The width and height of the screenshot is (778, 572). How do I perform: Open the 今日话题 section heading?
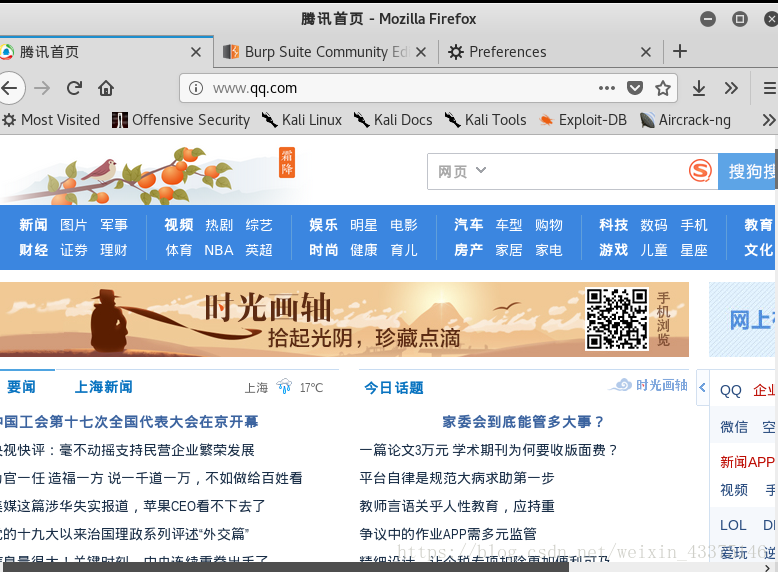tap(394, 388)
